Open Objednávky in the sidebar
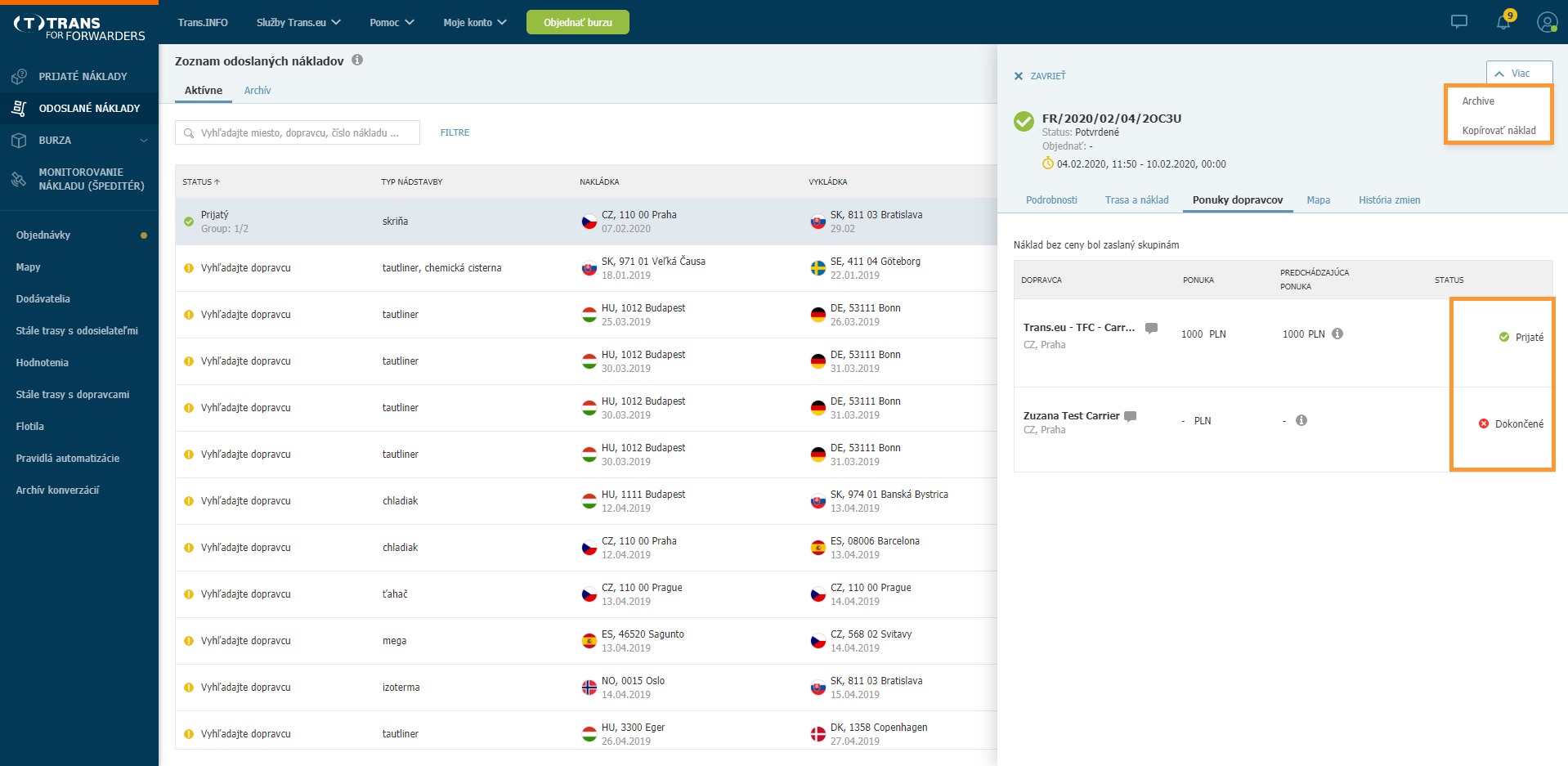Image resolution: width=1568 pixels, height=766 pixels. pos(43,235)
